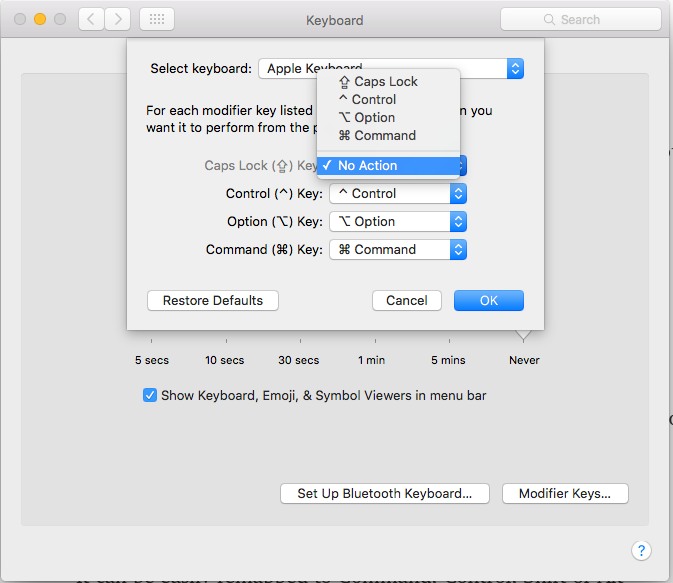This screenshot has width=673, height=583.
Task: Choose Caps Lock from the popup menu
Action: pyautogui.click(x=388, y=82)
